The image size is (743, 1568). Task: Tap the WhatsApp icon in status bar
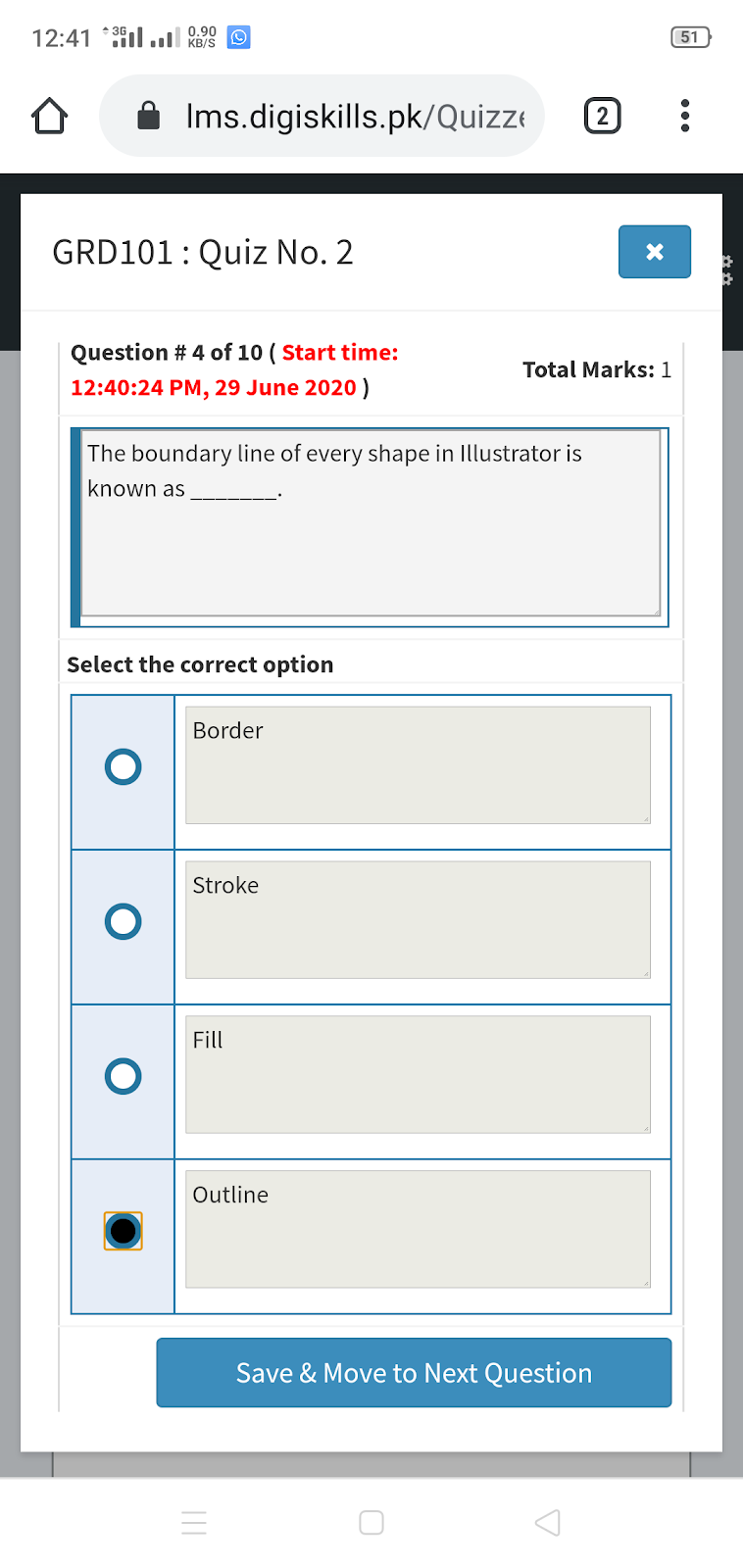[x=236, y=37]
